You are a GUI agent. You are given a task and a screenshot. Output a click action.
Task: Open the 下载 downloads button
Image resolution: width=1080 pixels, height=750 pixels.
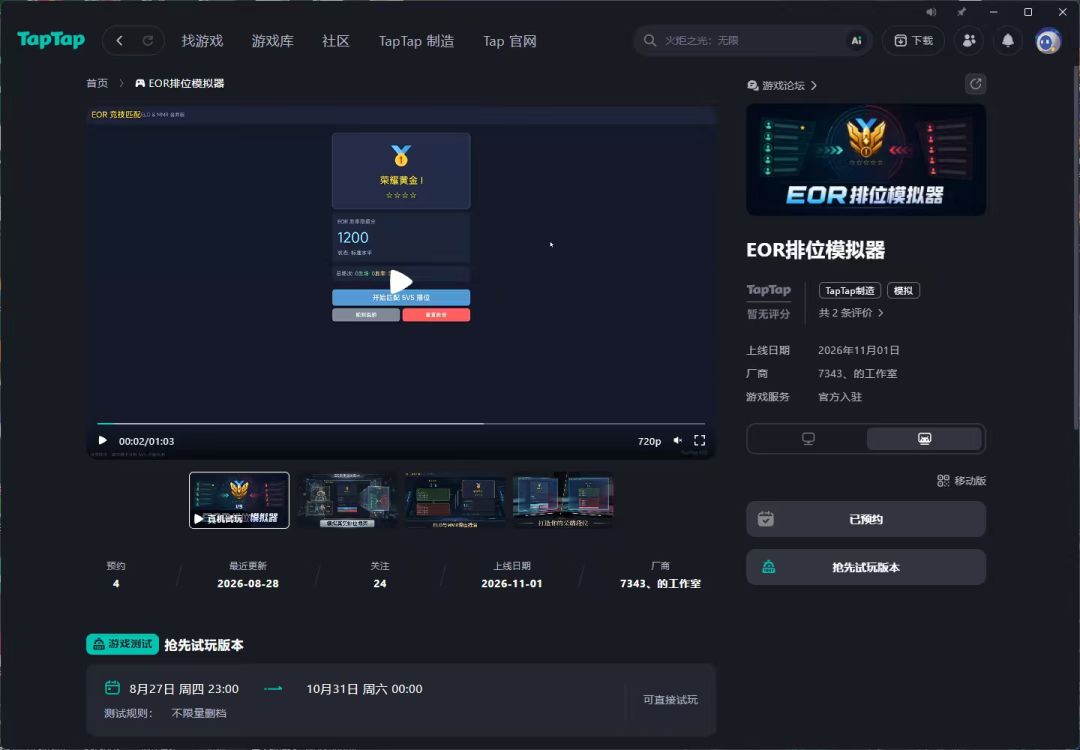(x=913, y=41)
